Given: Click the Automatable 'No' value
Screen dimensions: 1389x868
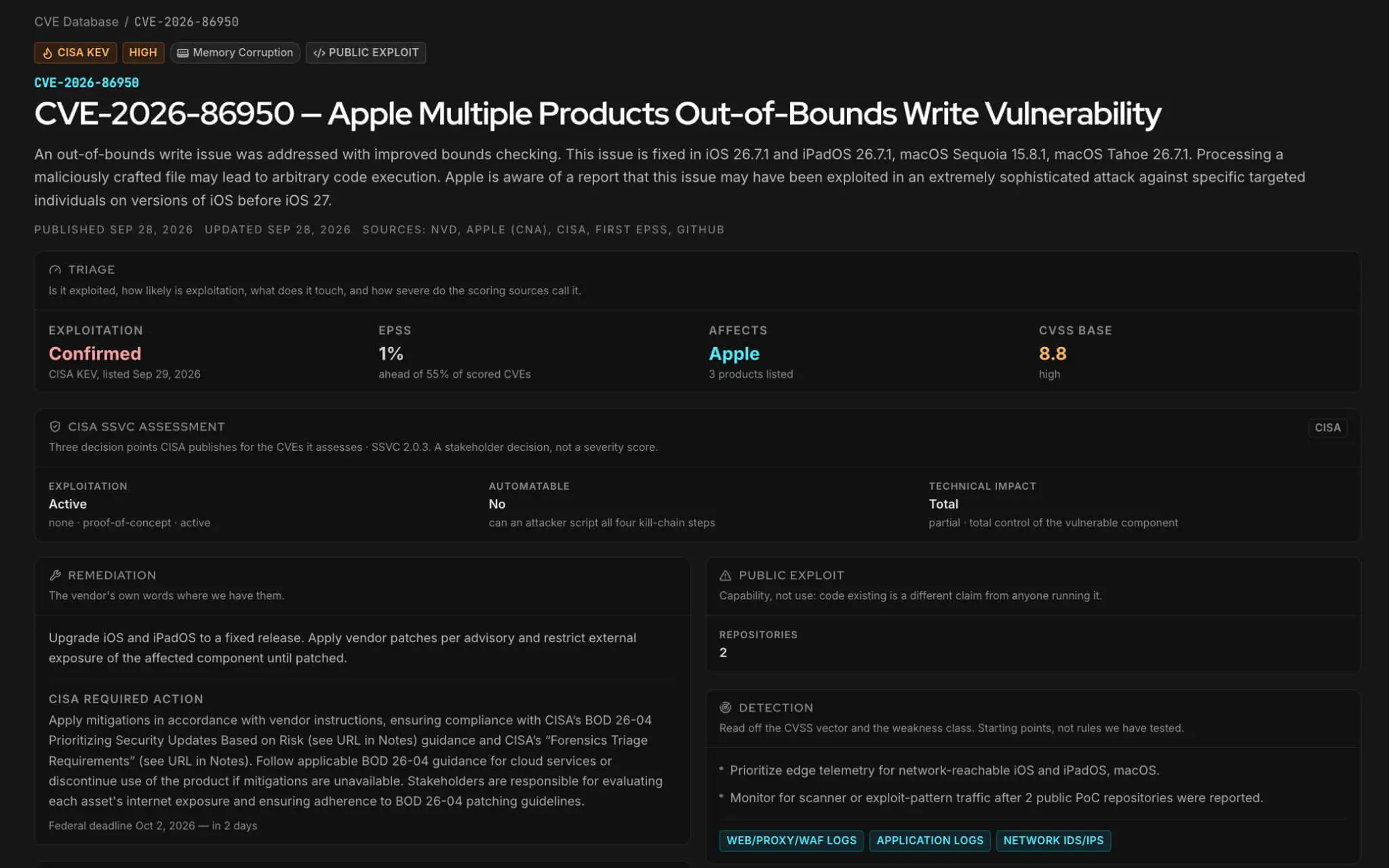Looking at the screenshot, I should tap(497, 504).
